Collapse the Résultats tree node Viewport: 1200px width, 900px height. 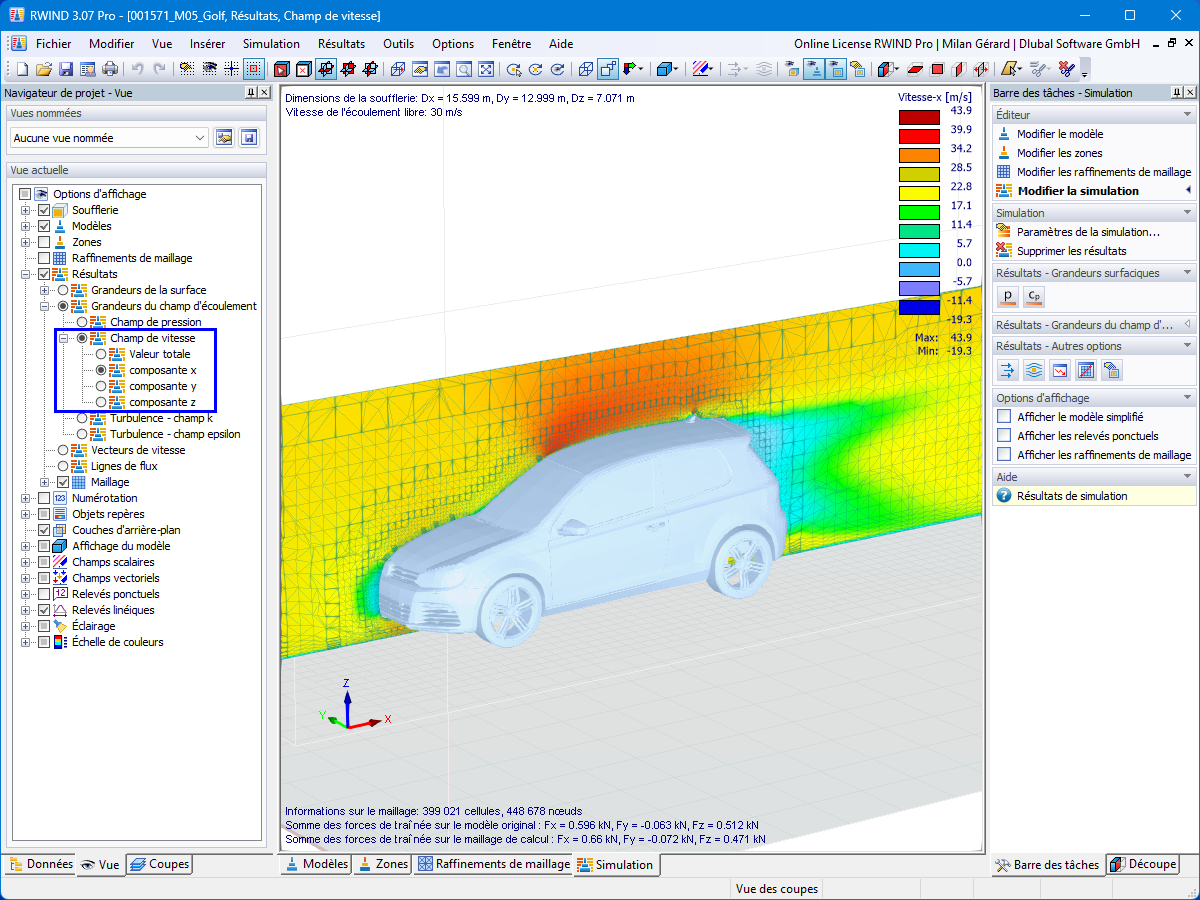click(x=25, y=274)
